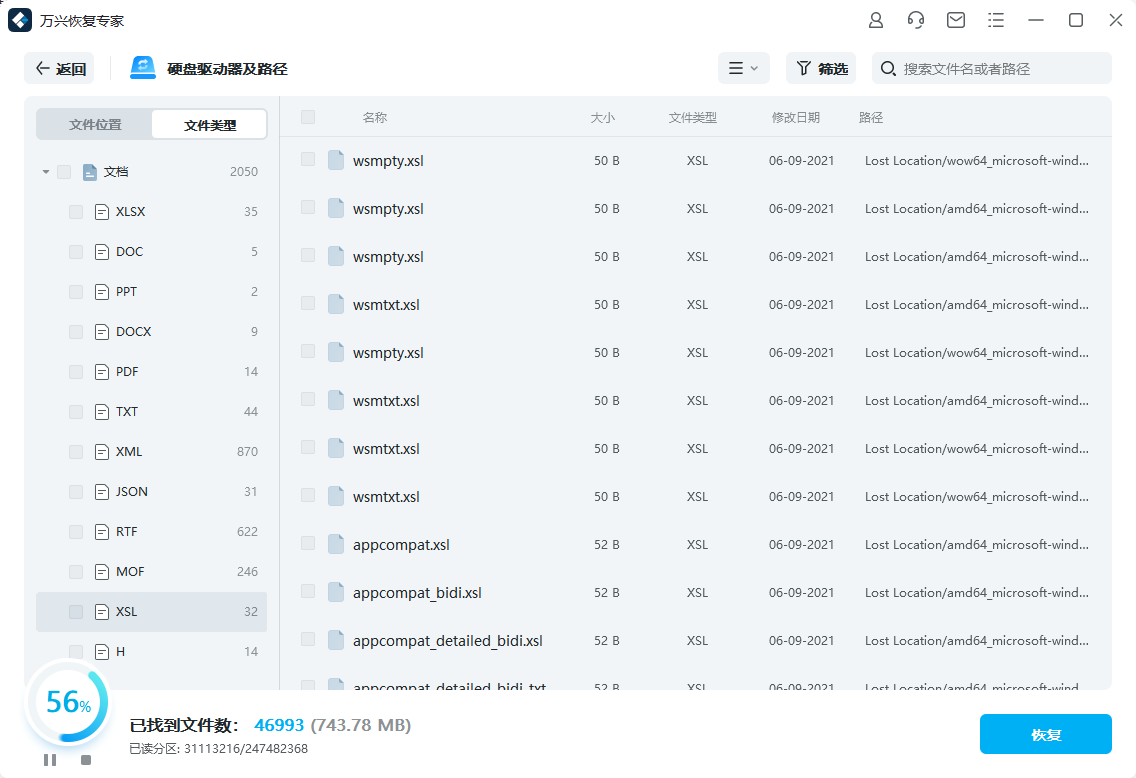Viewport: 1136px width, 778px height.
Task: Check the checkbox next to appcompat.xsl
Action: [x=307, y=544]
